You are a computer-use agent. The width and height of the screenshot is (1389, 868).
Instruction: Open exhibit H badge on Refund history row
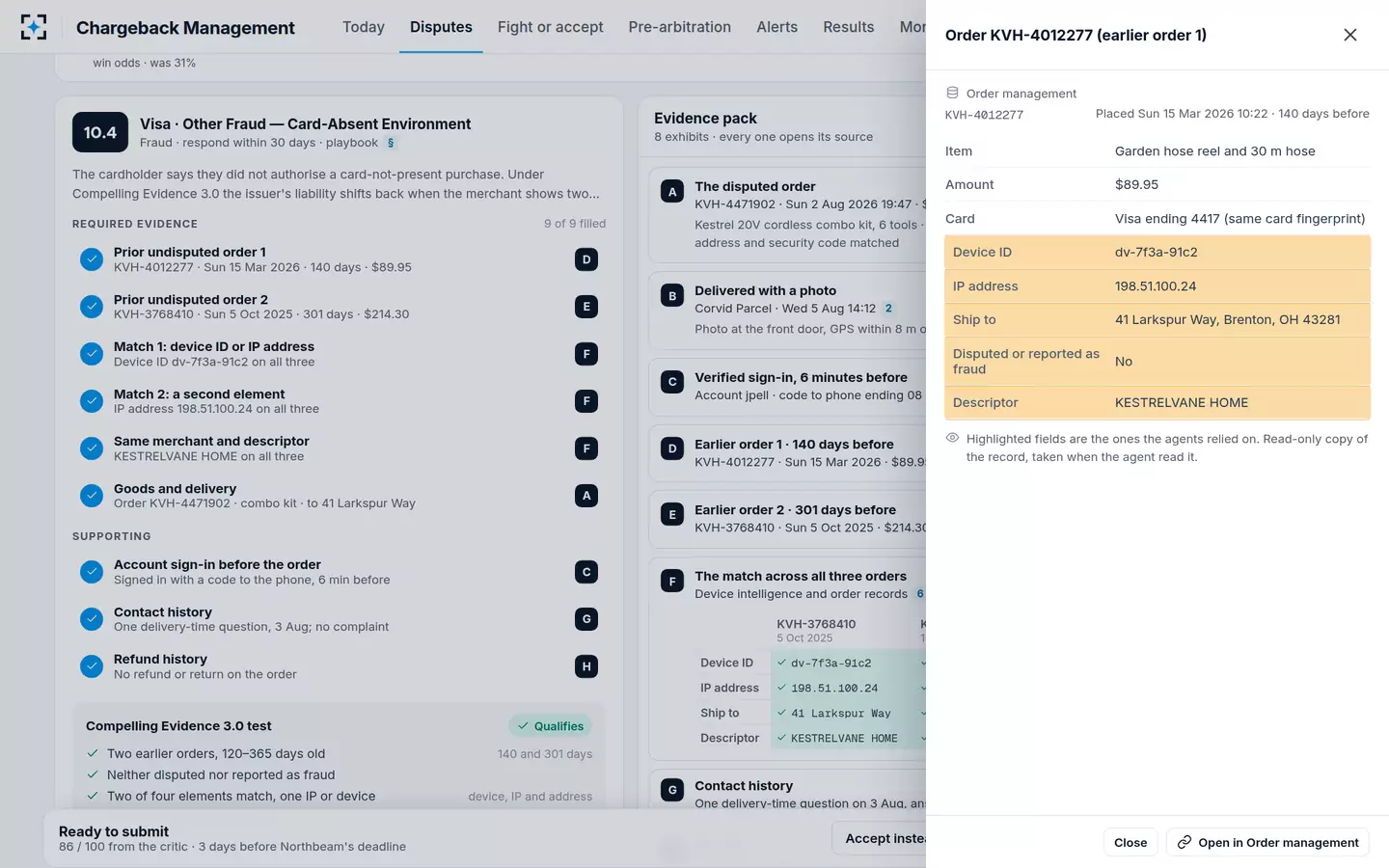[586, 666]
